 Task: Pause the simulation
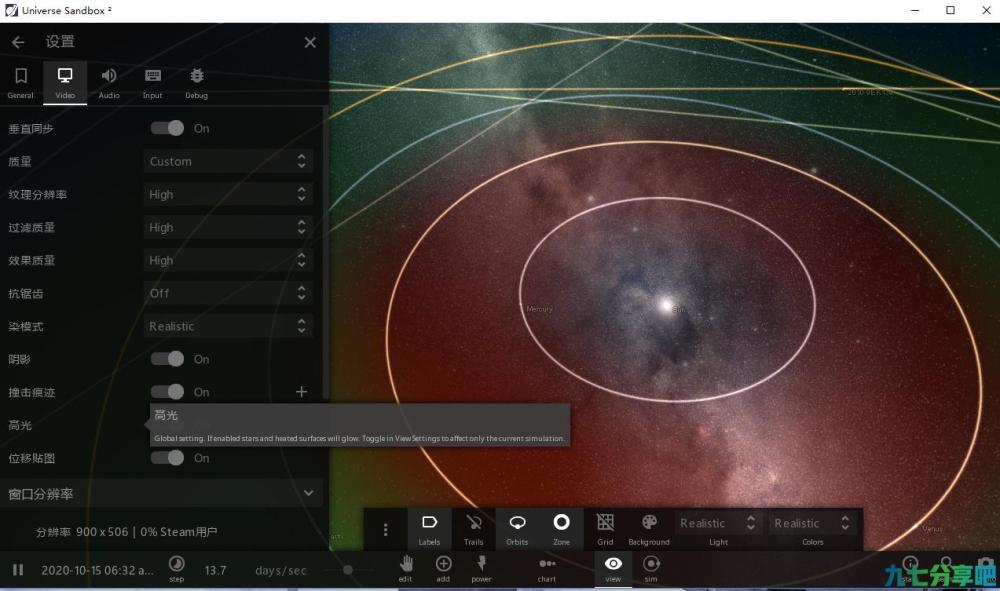pos(18,569)
